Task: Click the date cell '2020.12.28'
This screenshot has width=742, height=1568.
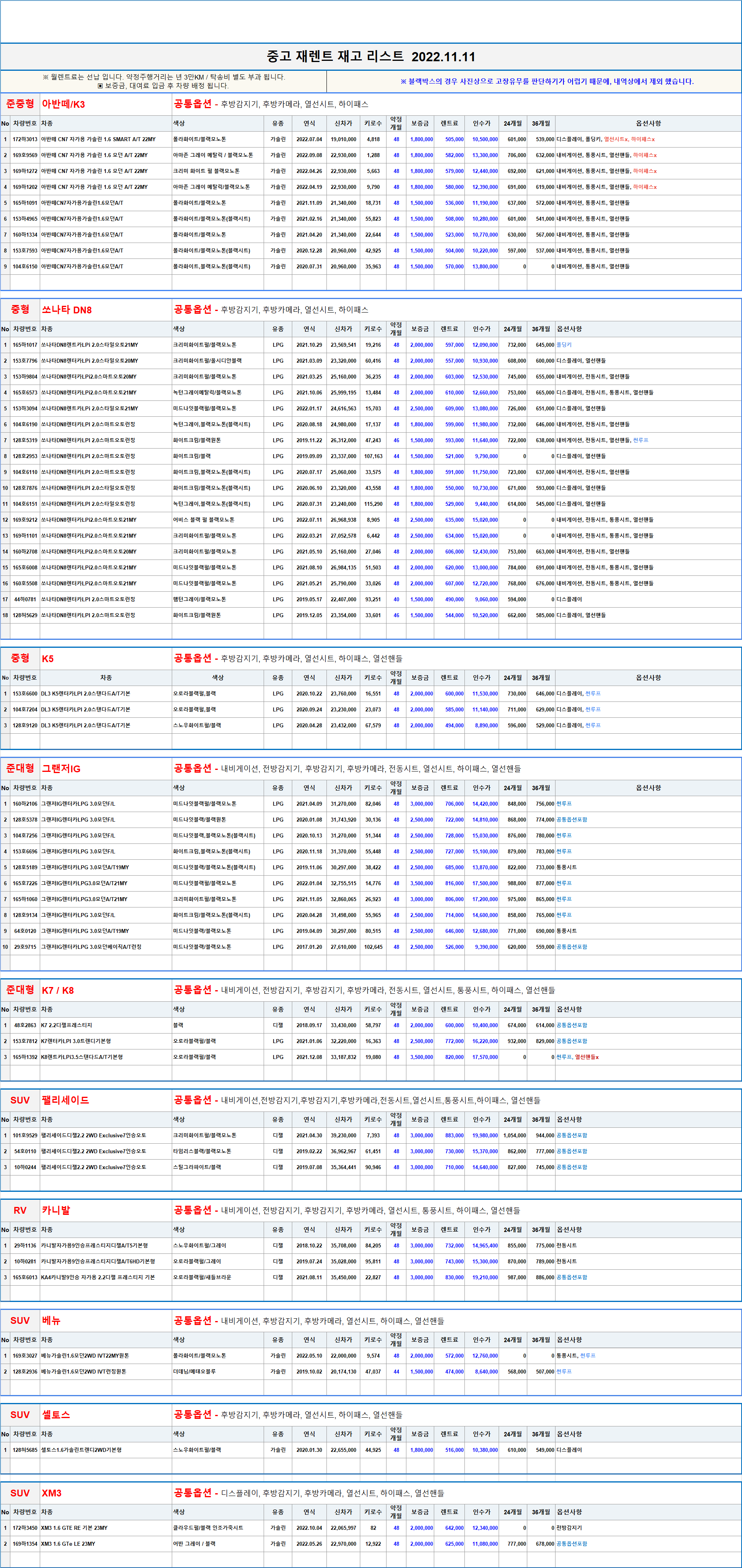Action: click(x=309, y=250)
